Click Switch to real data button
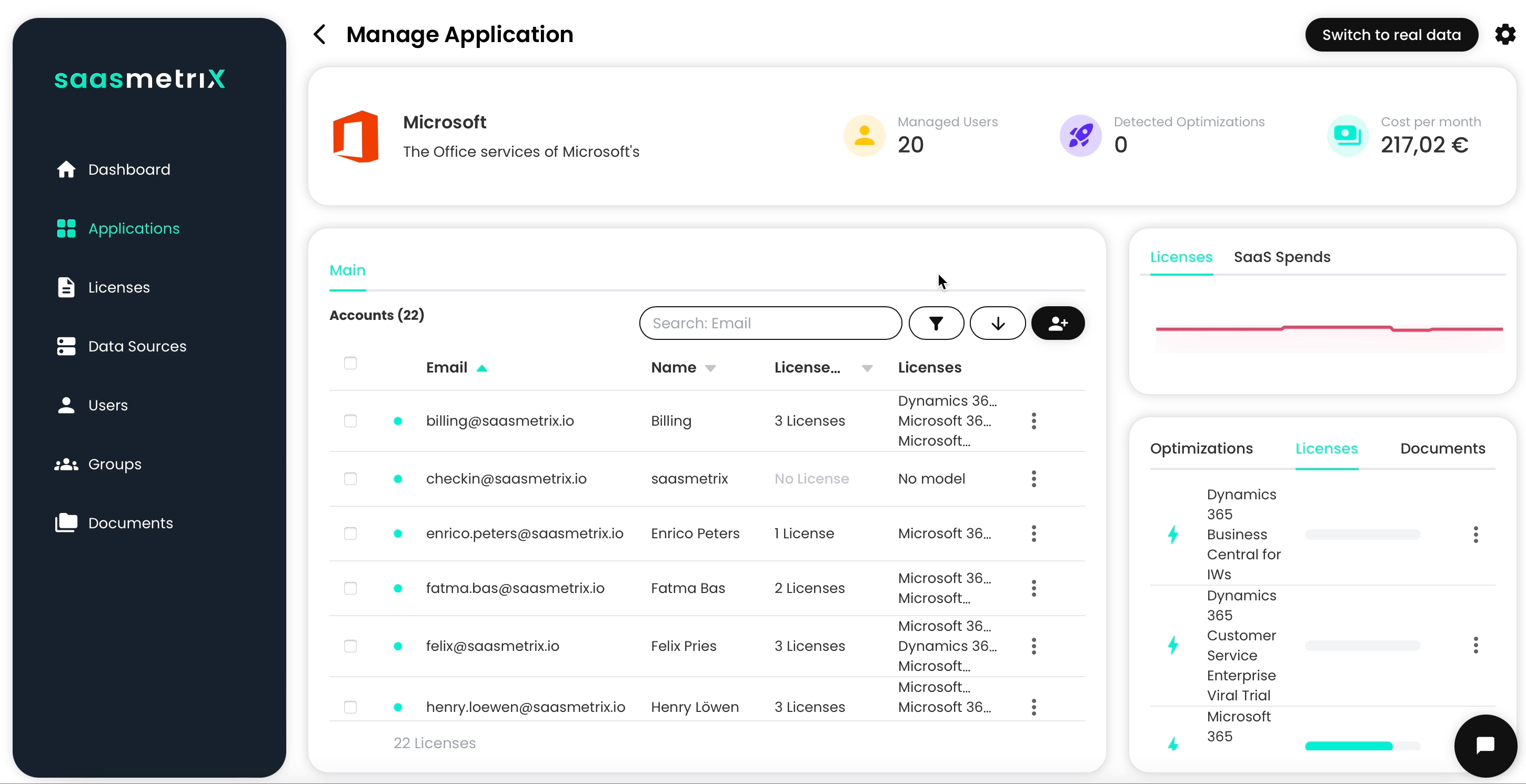The image size is (1526, 784). (1391, 35)
